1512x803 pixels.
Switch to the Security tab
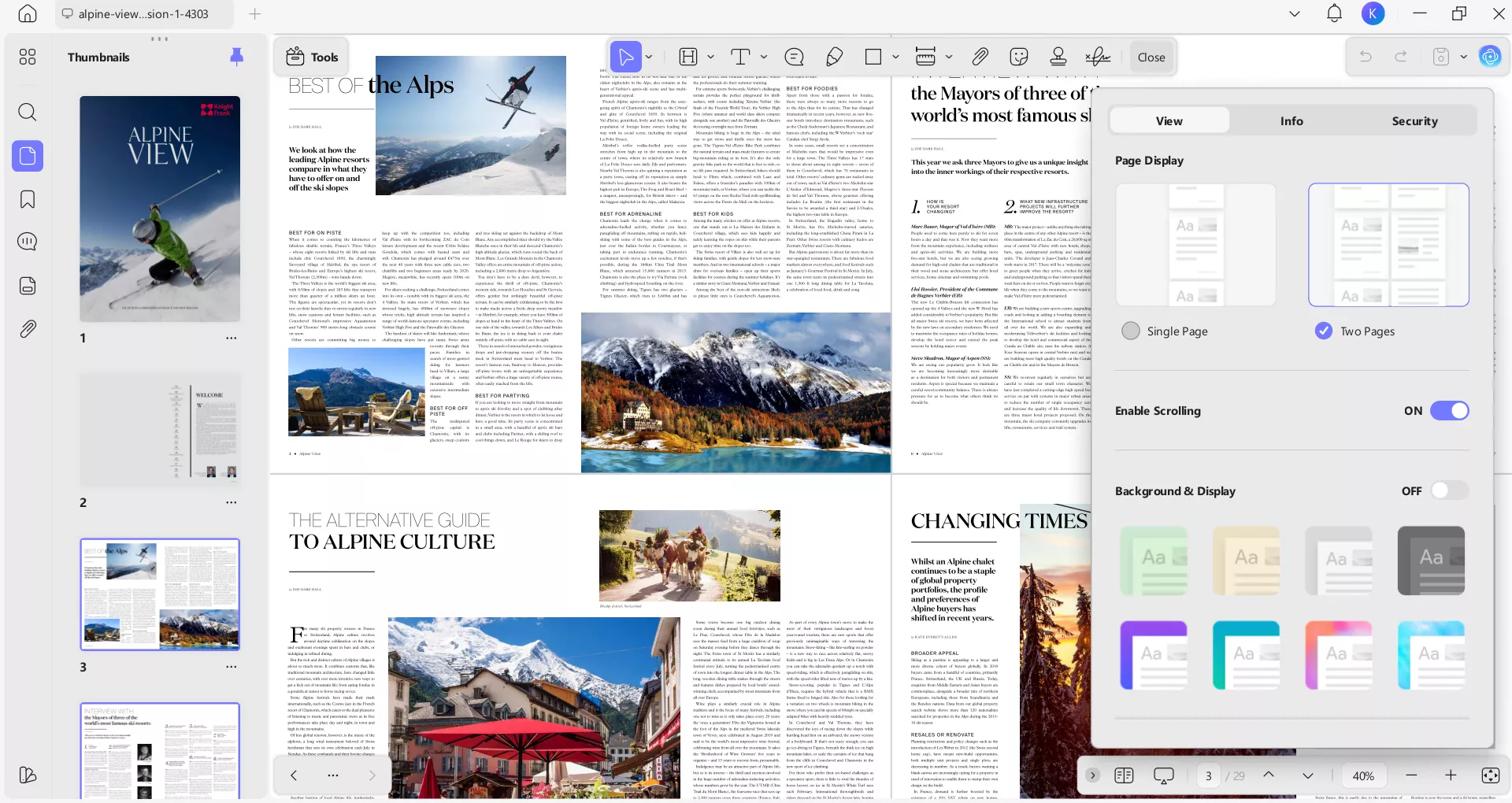pos(1414,120)
